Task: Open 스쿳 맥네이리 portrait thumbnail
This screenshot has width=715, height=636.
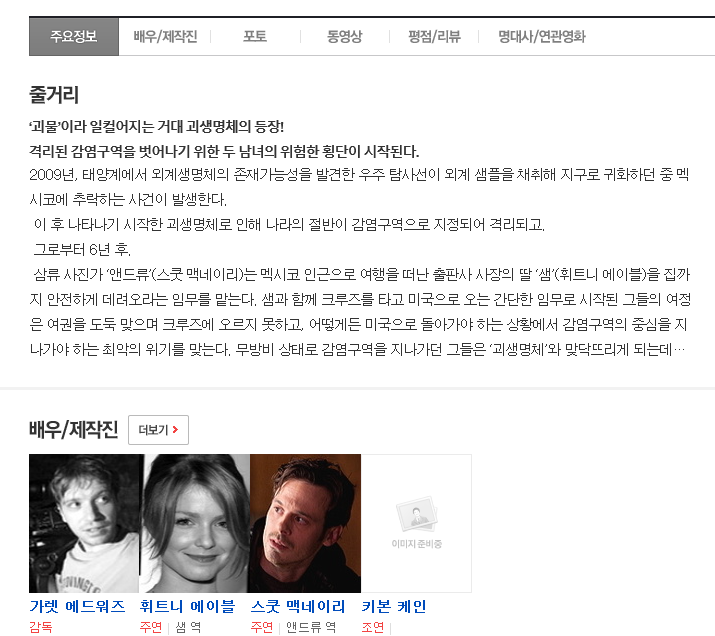Action: (x=305, y=523)
